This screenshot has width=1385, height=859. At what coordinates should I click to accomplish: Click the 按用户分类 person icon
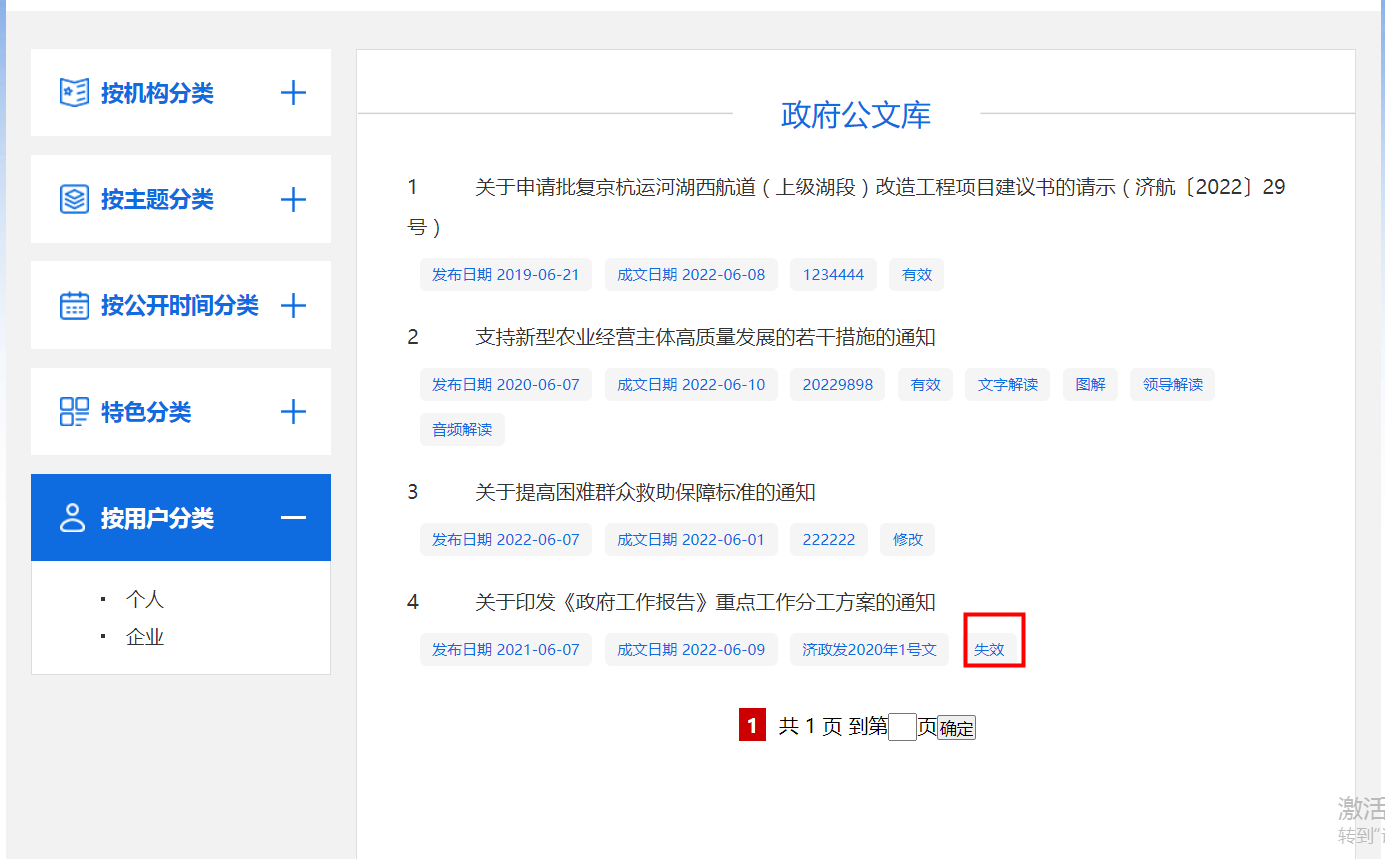pyautogui.click(x=73, y=518)
